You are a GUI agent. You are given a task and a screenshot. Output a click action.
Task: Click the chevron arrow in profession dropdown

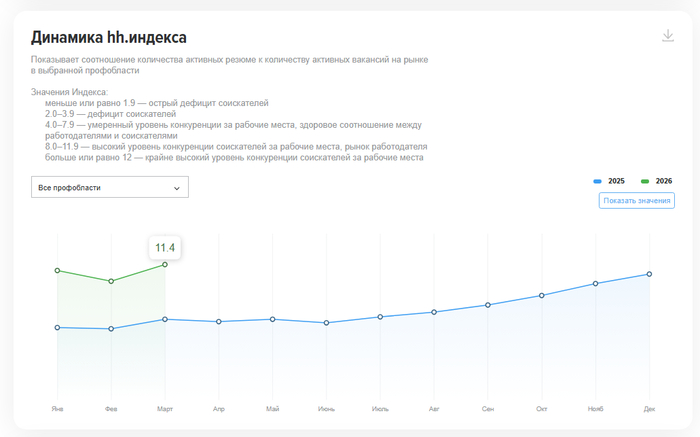177,188
